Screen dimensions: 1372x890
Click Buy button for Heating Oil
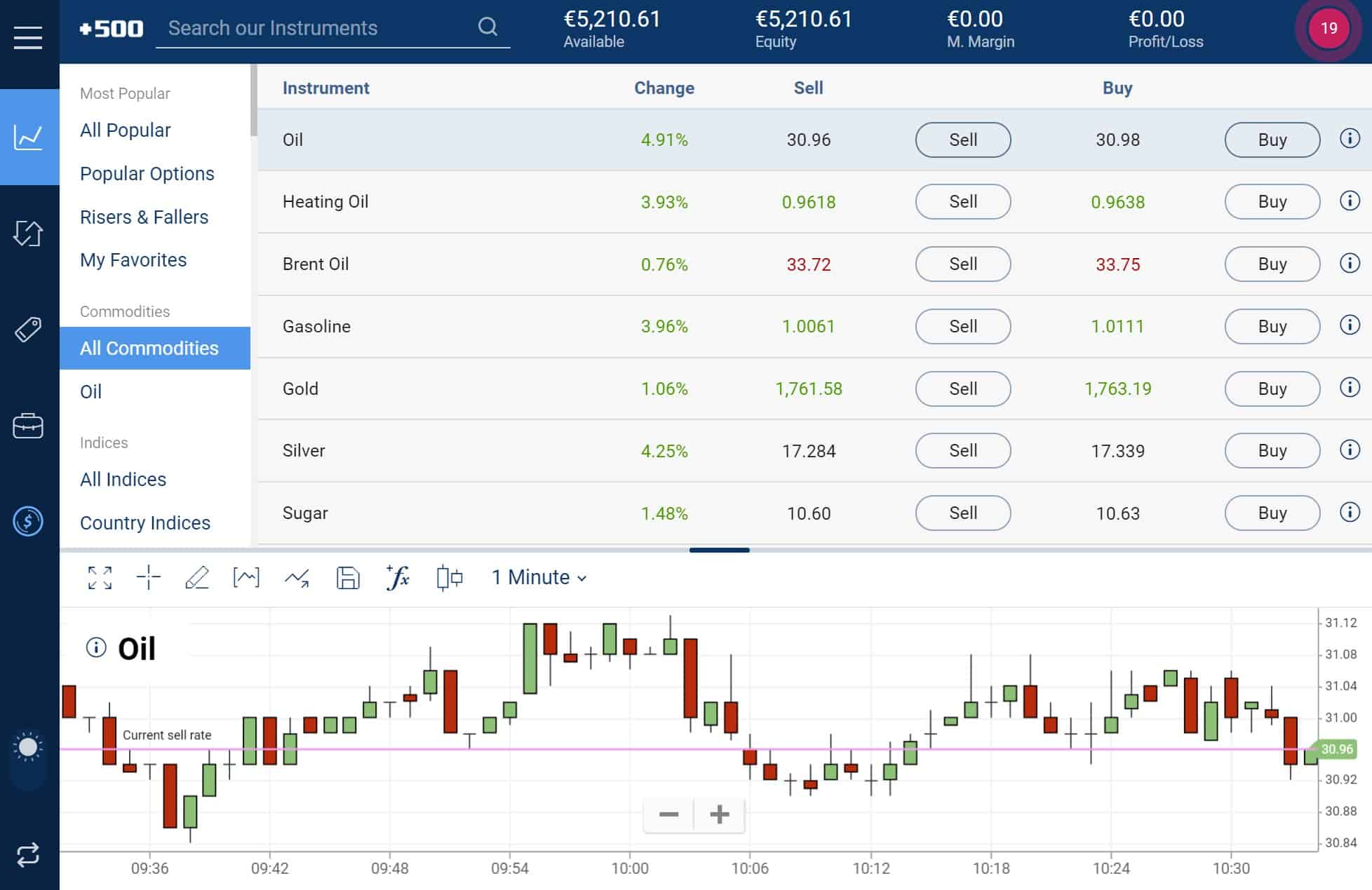(x=1272, y=202)
